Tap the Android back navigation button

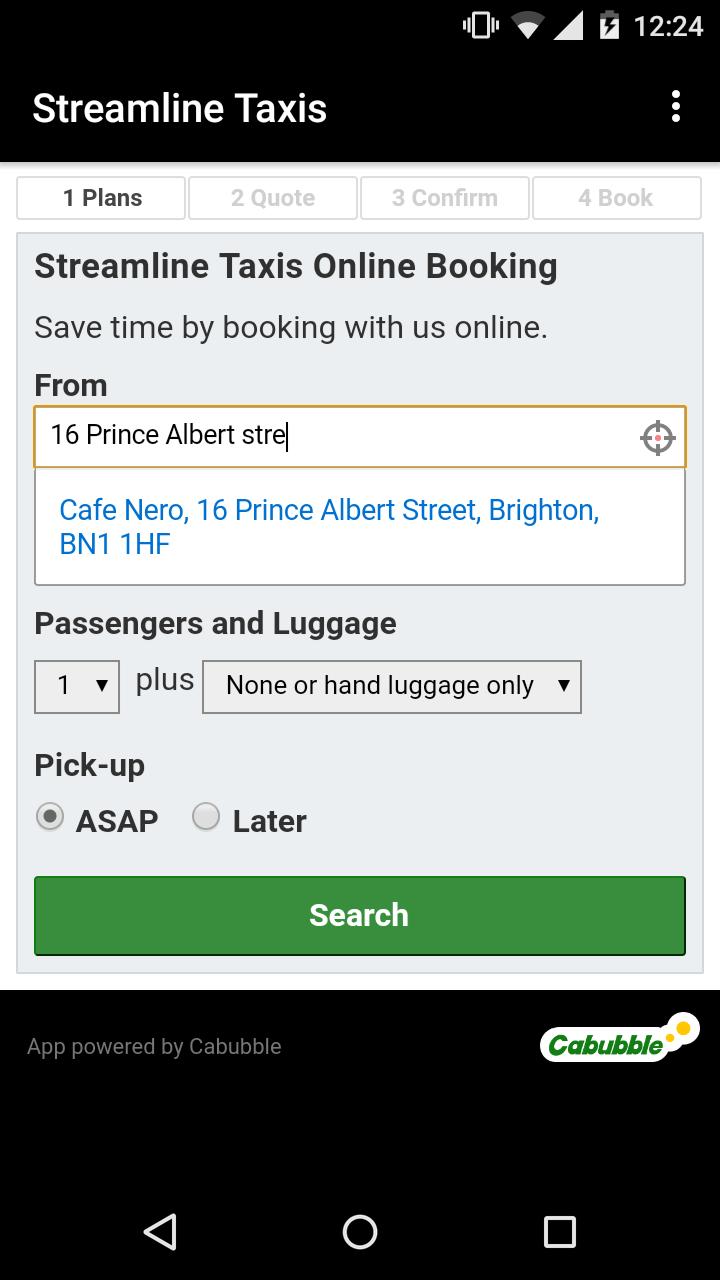[160, 1231]
